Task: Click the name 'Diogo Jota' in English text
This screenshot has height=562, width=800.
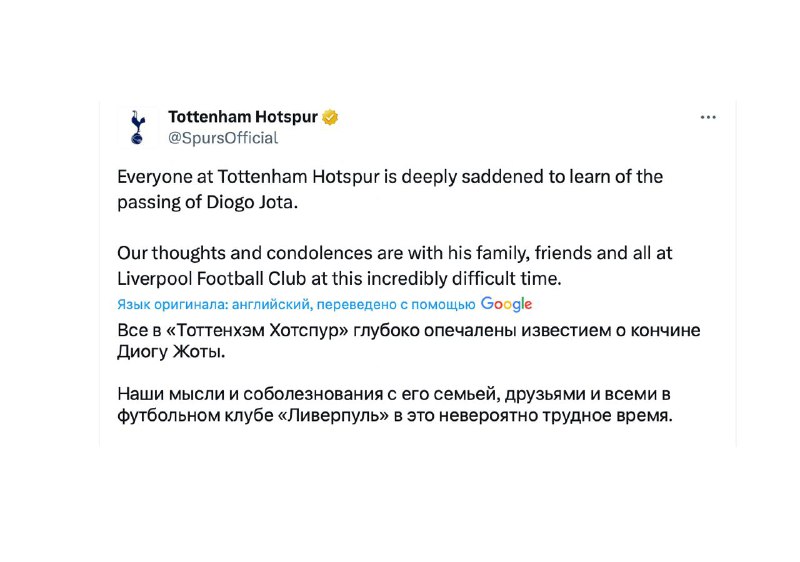Action: coord(252,202)
